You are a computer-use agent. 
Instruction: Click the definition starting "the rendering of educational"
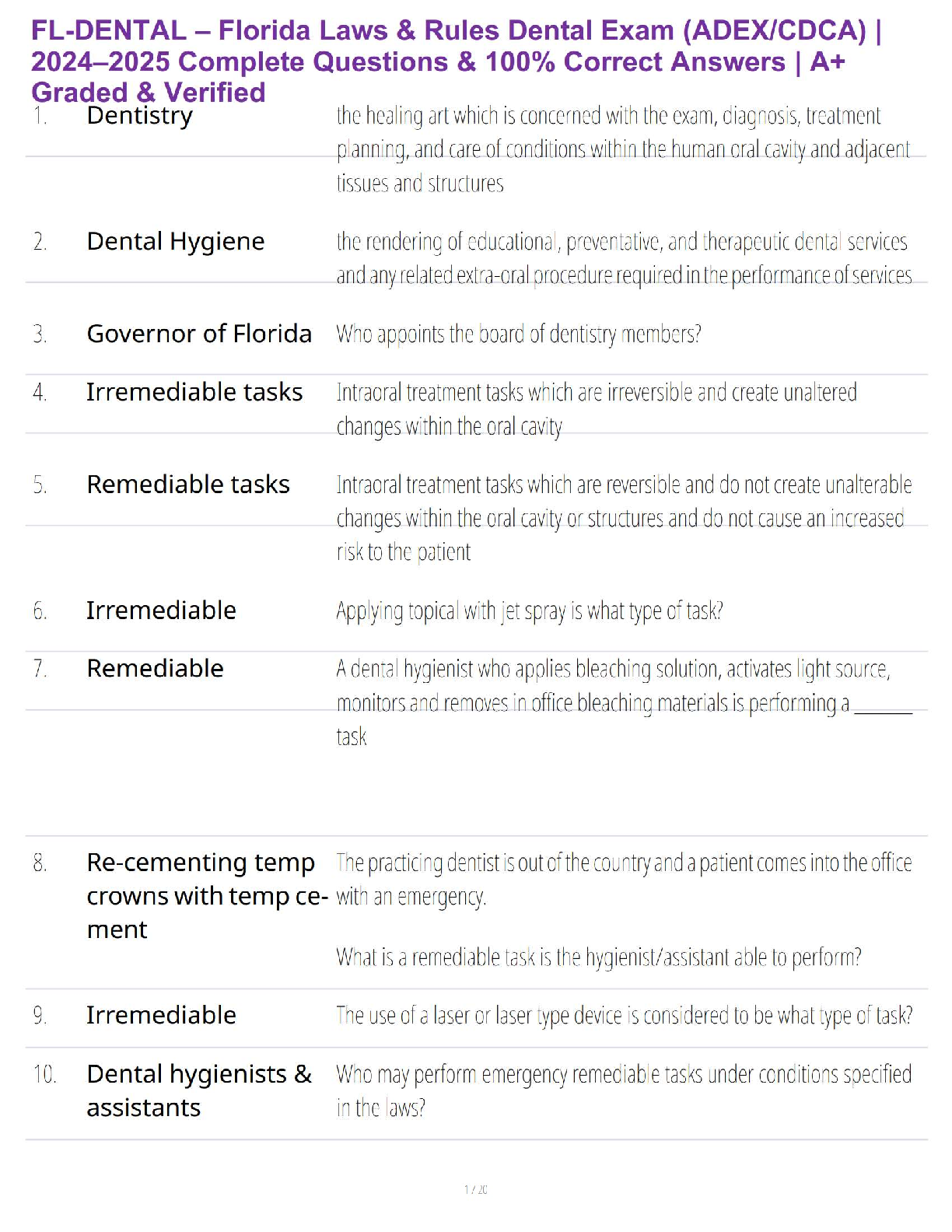(622, 258)
